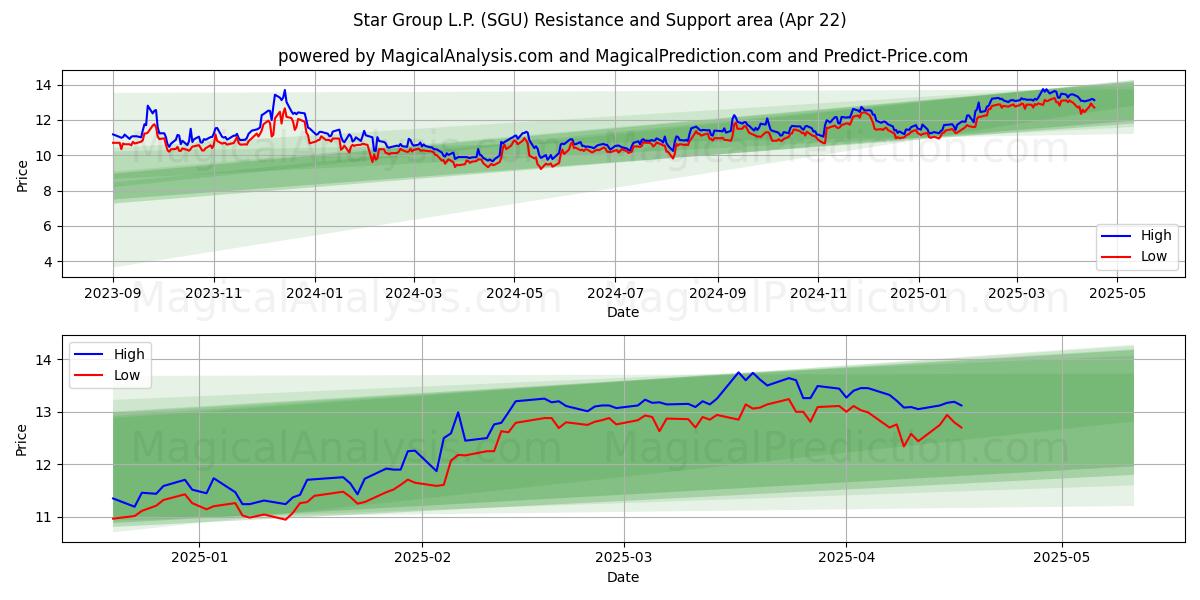Click the Price axis label of bottom chart
1200x600 pixels.
click(22, 439)
